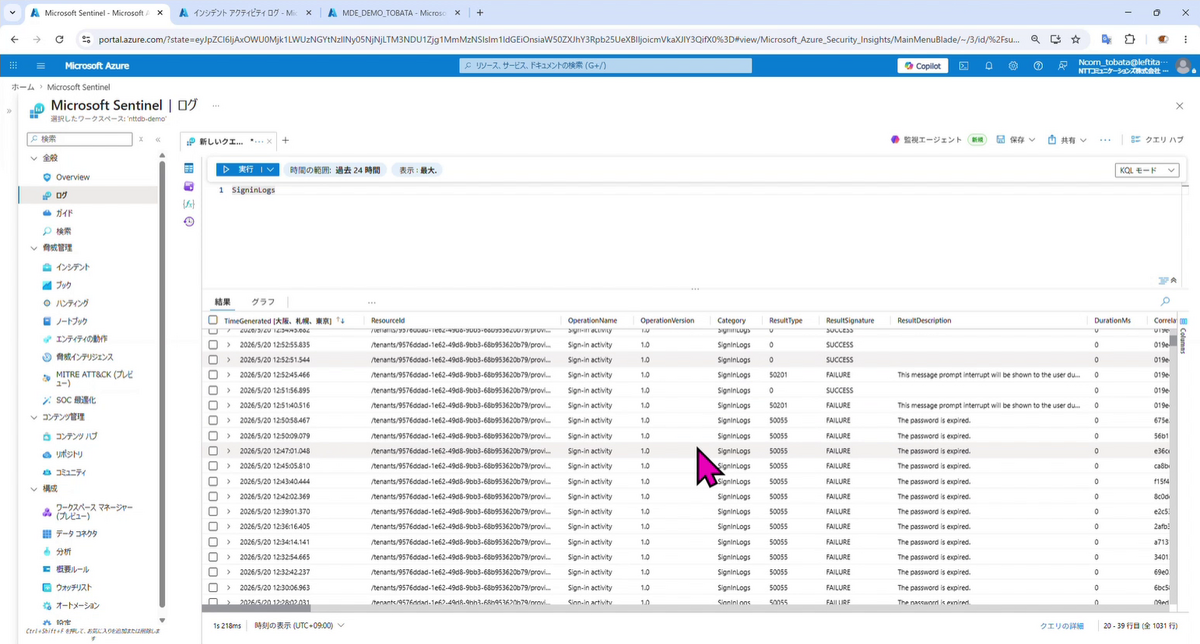The height and width of the screenshot is (644, 1200).
Task: Open the 共有 dropdown
Action: 1067,140
